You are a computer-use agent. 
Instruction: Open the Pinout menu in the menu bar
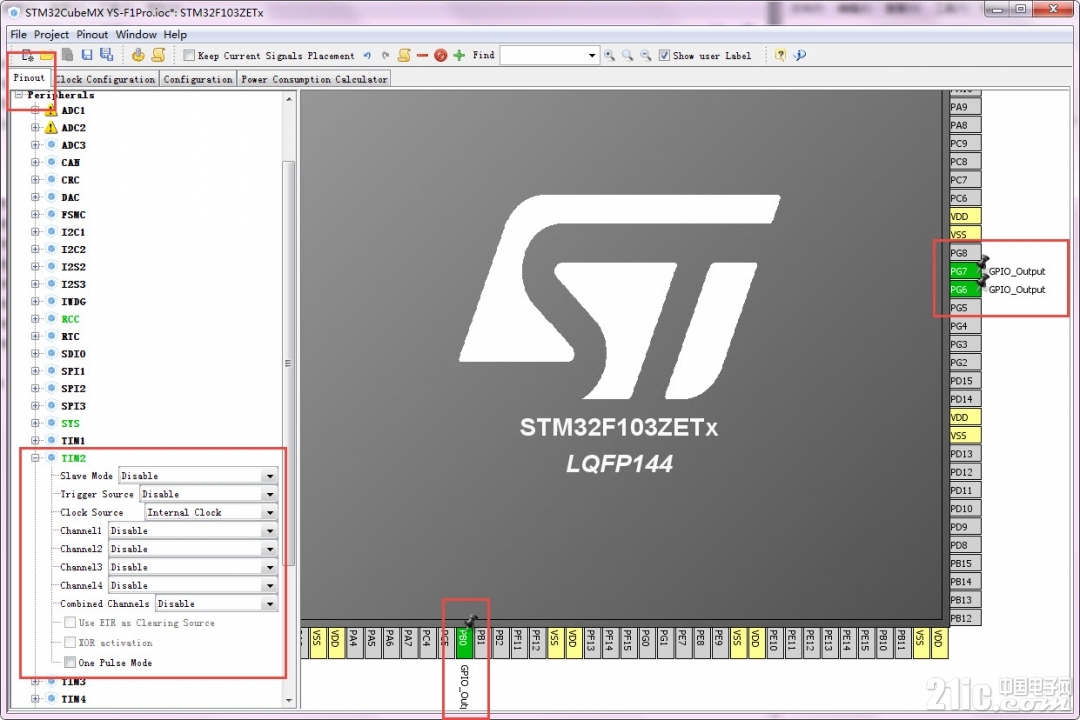pos(92,34)
